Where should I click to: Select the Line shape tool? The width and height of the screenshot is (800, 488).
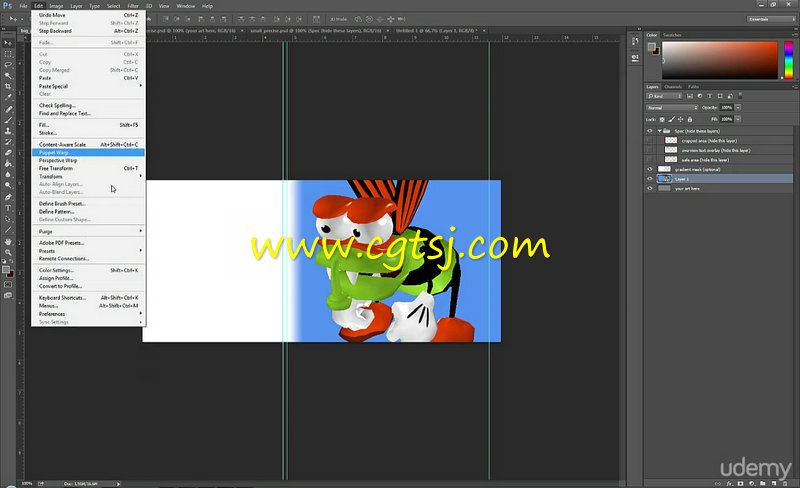pos(8,230)
